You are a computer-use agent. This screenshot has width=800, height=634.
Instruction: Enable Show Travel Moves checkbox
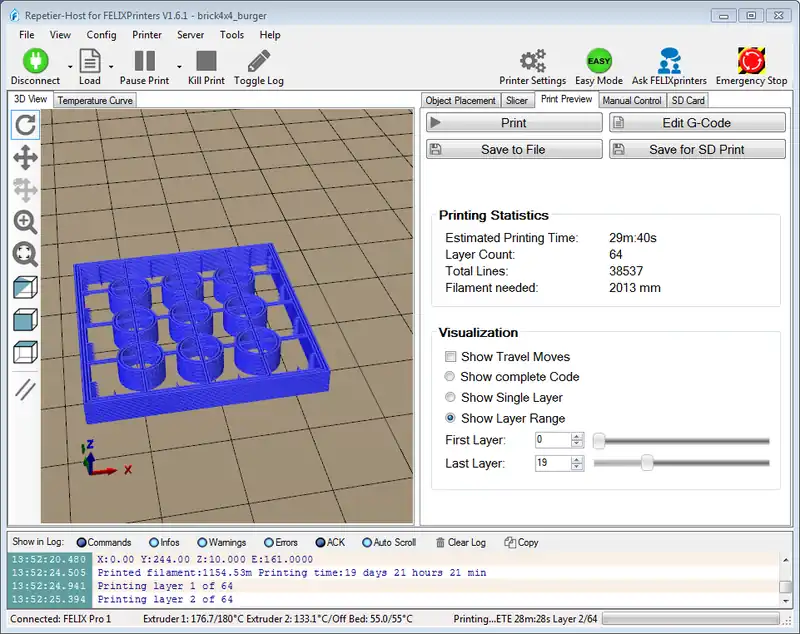click(x=451, y=357)
